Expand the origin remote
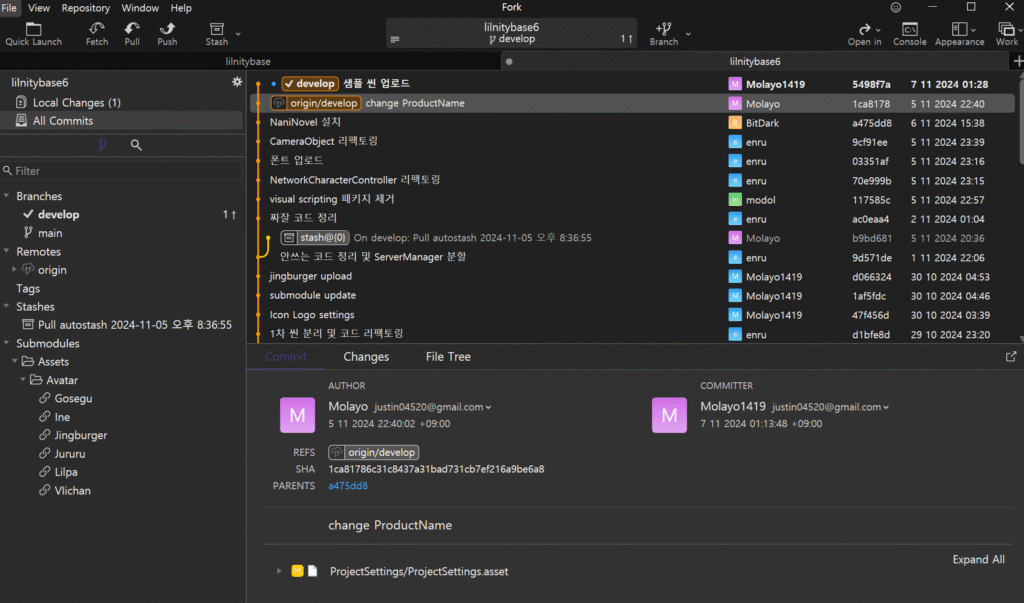1024x603 pixels. pos(14,270)
